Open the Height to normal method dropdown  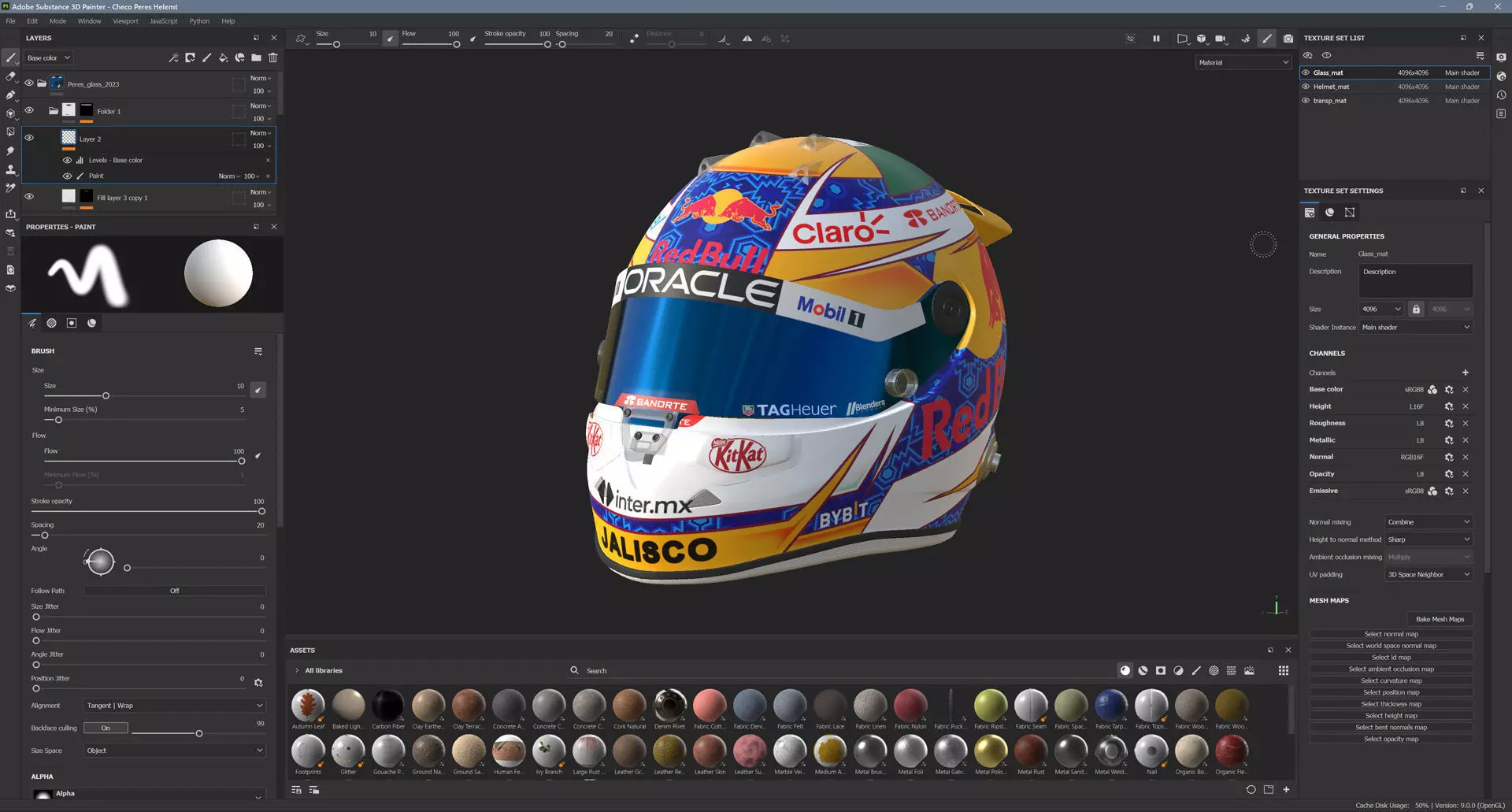1429,539
